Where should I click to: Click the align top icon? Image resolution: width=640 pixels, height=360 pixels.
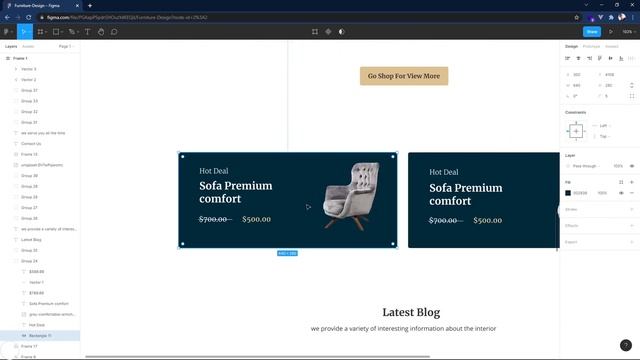coord(600,58)
